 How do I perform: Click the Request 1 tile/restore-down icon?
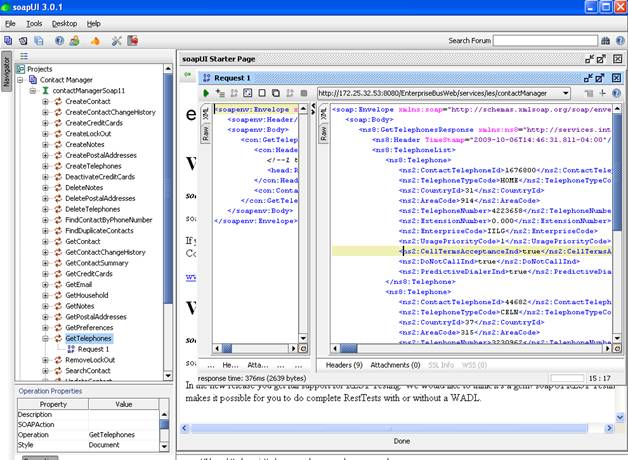click(x=588, y=78)
